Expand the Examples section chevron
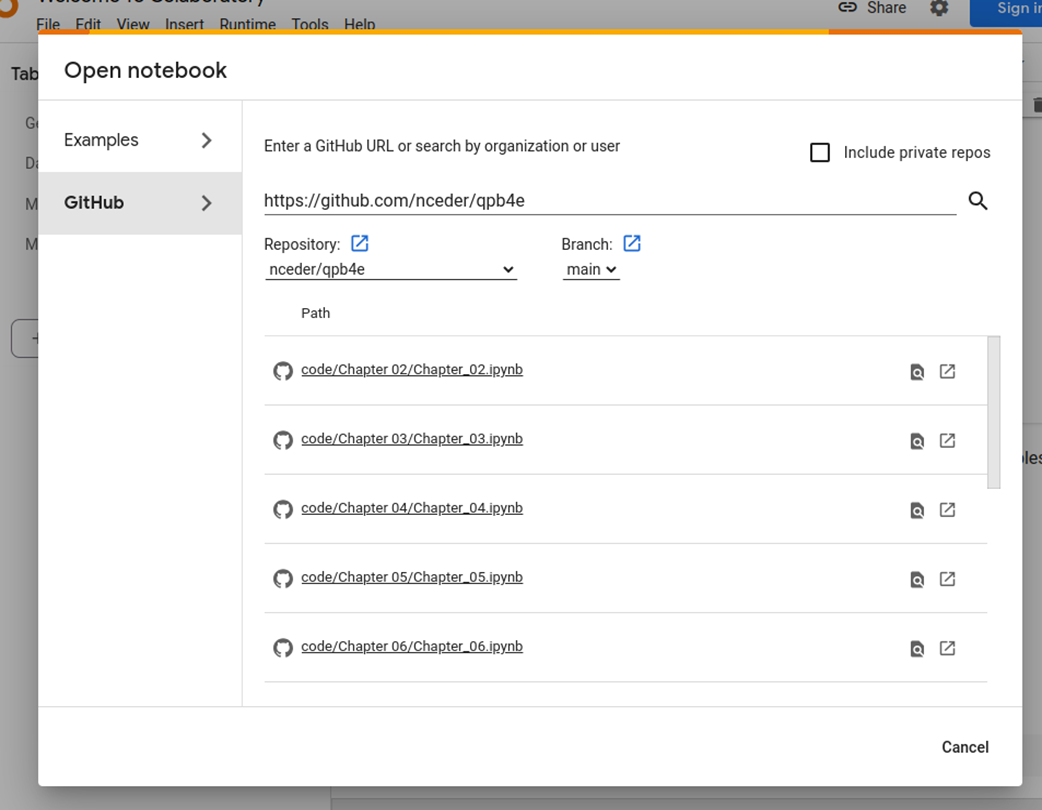The height and width of the screenshot is (810, 1042). pyautogui.click(x=206, y=141)
